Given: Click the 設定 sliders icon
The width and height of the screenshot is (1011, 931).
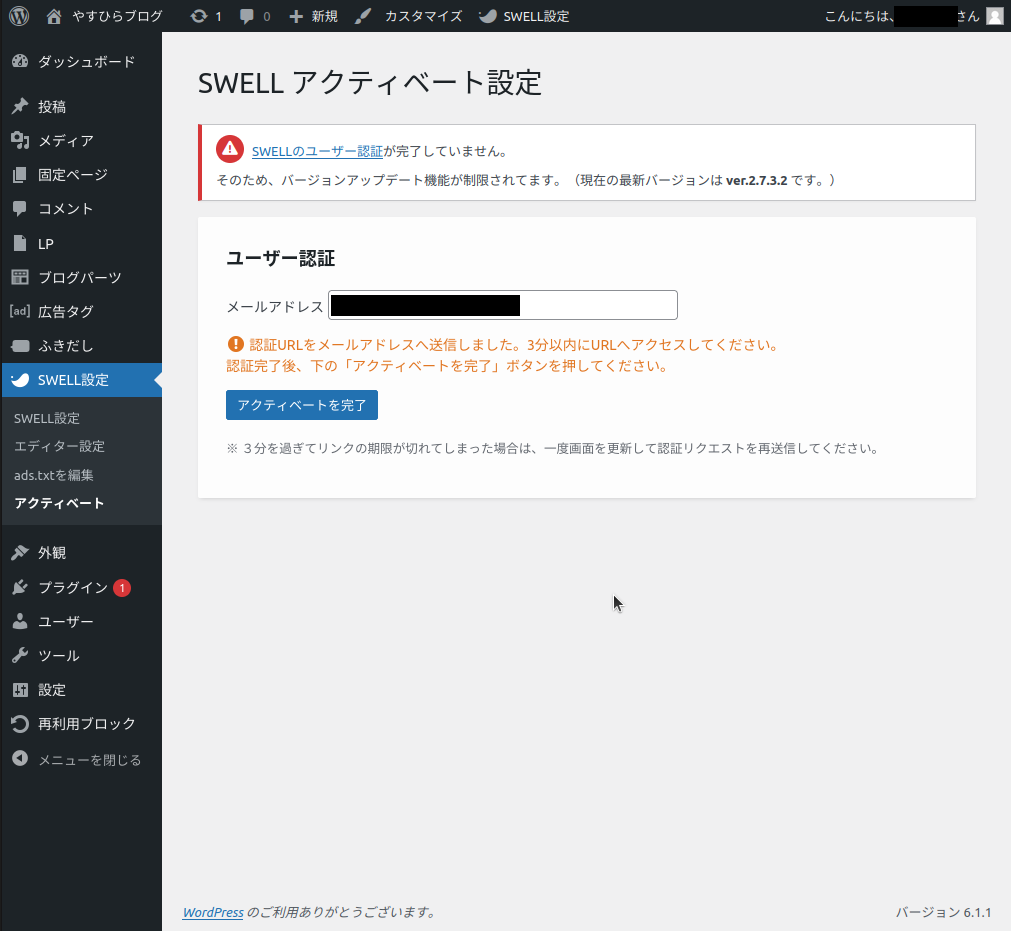Looking at the screenshot, I should 20,690.
